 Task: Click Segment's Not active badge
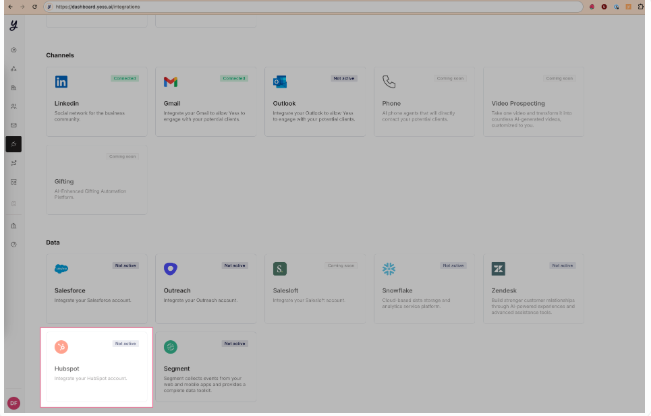pyautogui.click(x=235, y=343)
